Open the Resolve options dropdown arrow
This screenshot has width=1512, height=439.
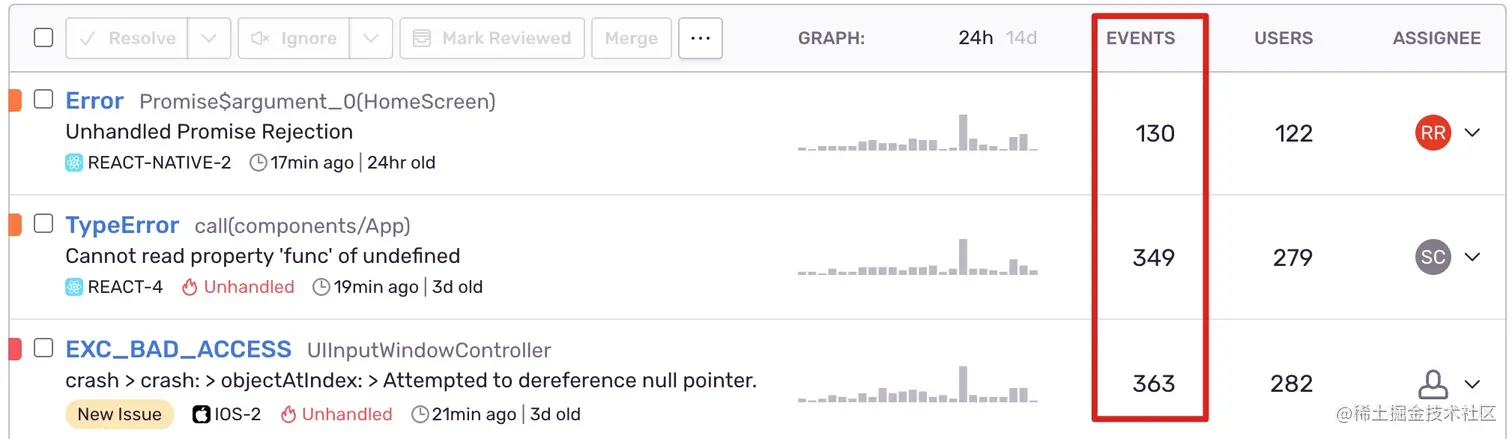point(209,38)
